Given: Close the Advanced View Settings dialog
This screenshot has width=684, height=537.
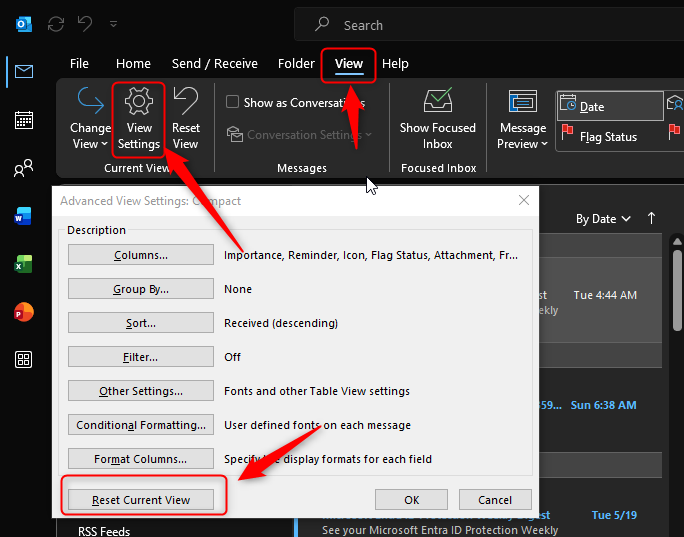Looking at the screenshot, I should click(524, 200).
